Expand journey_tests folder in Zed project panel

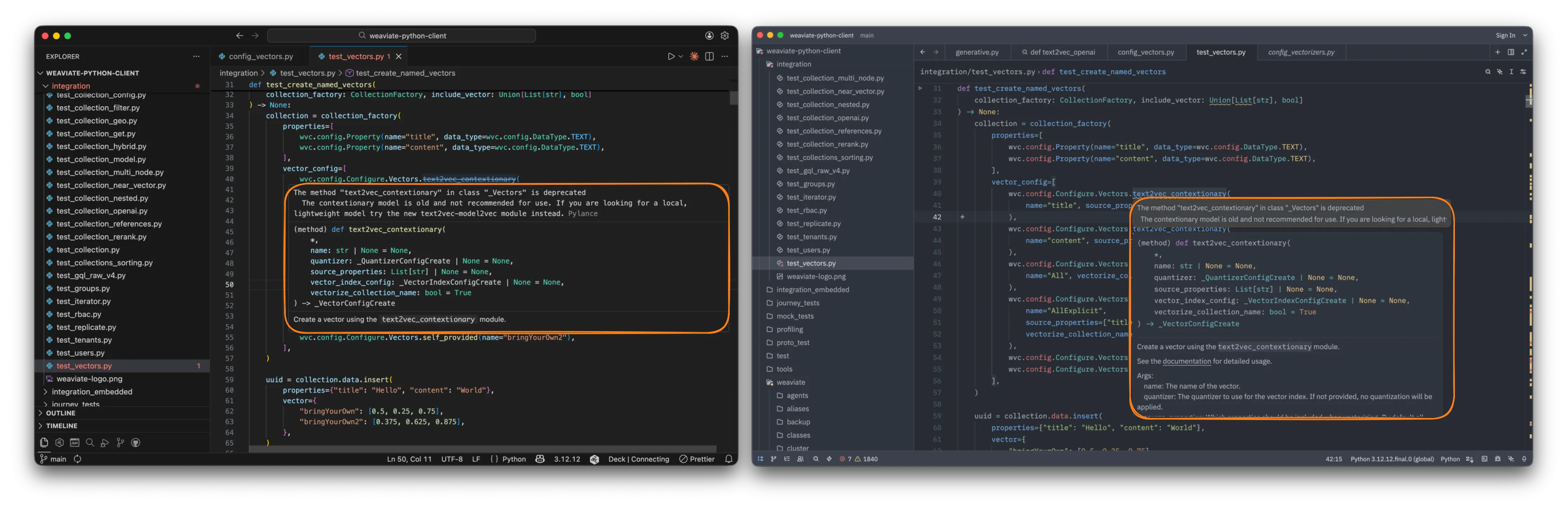[798, 303]
